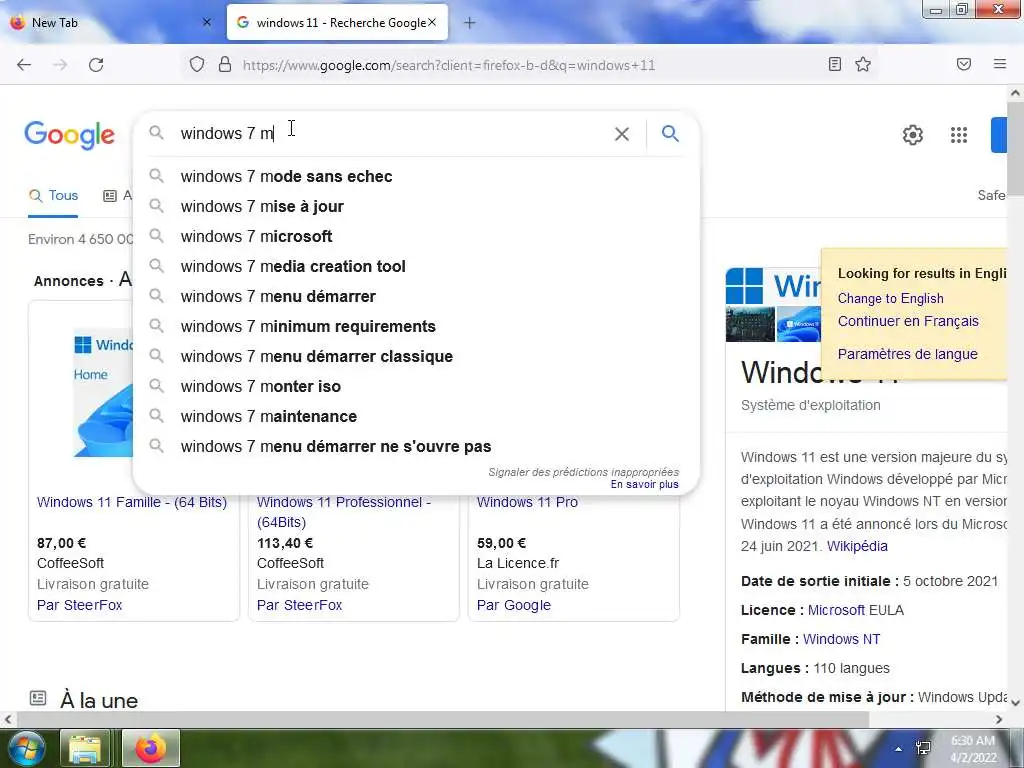
Task: Click the Google logo
Action: (x=69, y=135)
